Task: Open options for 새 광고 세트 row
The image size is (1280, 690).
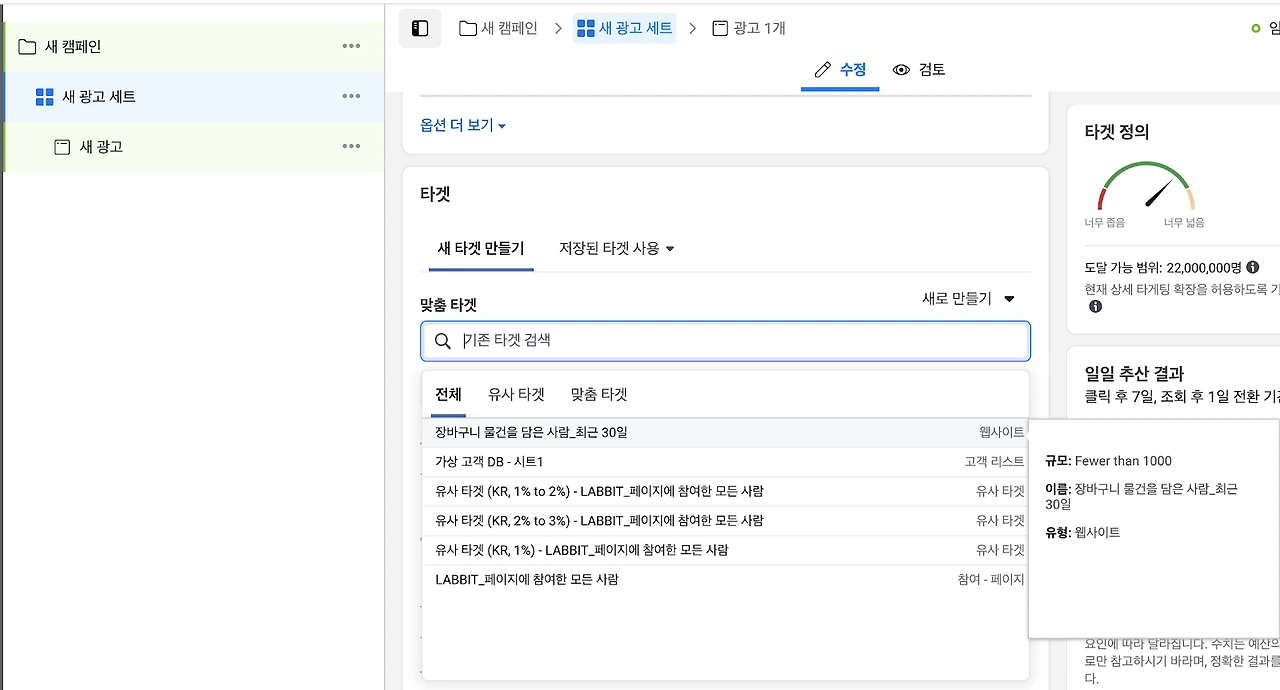Action: click(x=351, y=96)
